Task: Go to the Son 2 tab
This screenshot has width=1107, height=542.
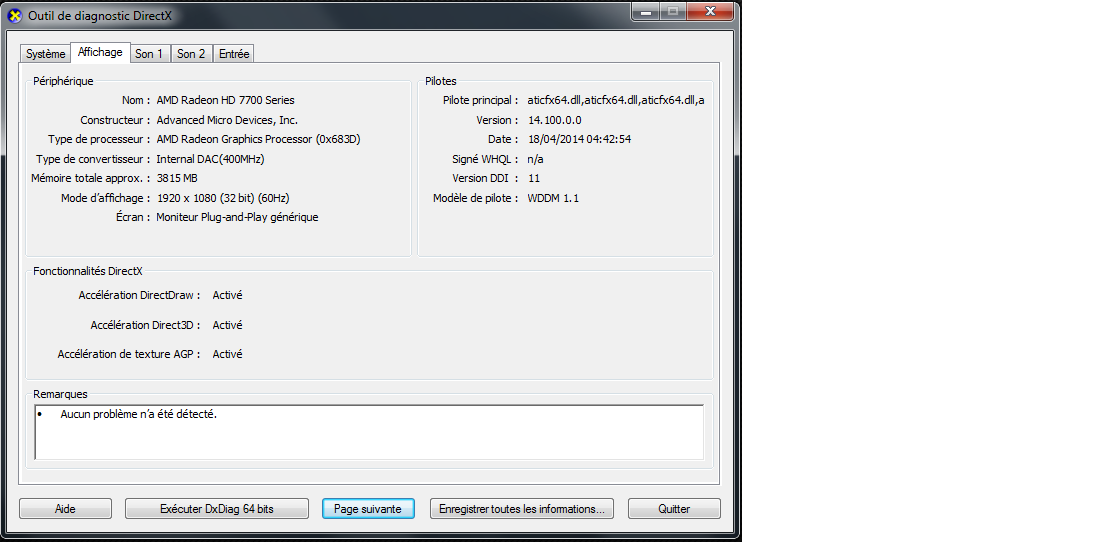Action: click(191, 54)
